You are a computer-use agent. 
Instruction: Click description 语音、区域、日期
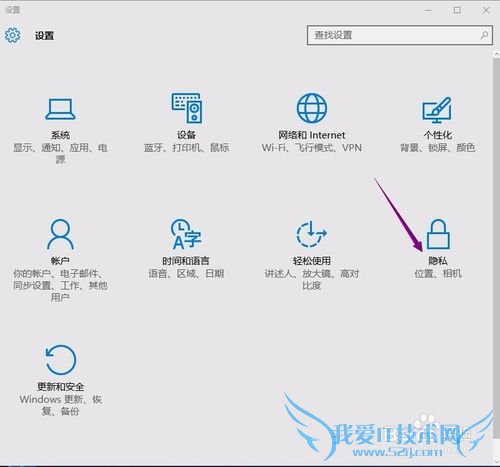pos(186,274)
